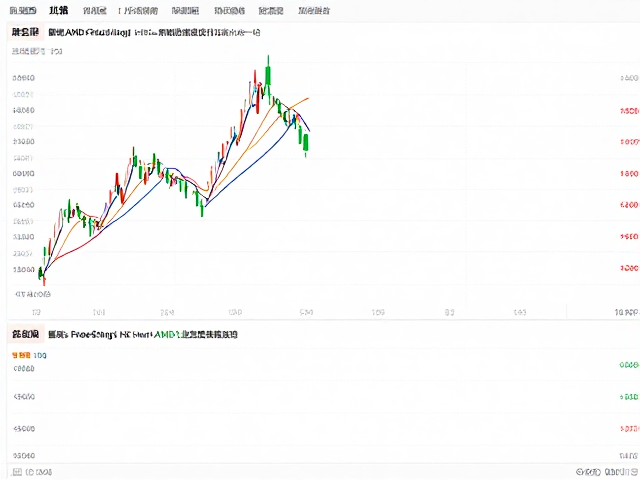Click the blue 100 value beside orange label
The image size is (640, 480).
click(40, 355)
